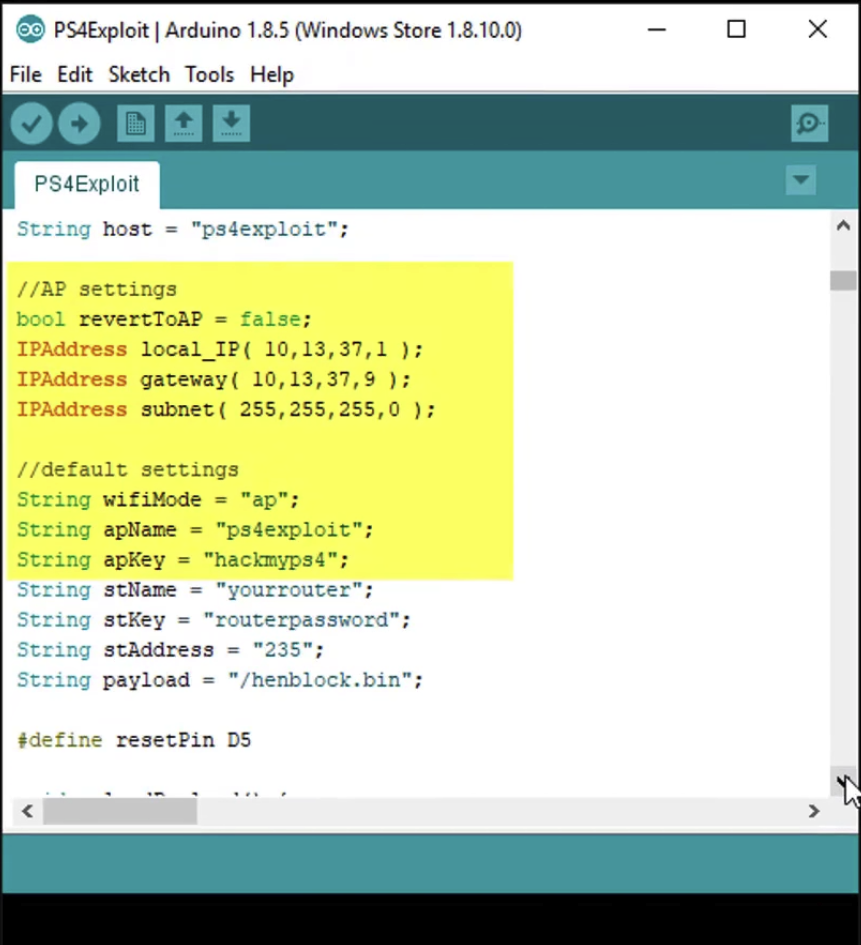861x945 pixels.
Task: Open the Sketch menu
Action: [139, 75]
